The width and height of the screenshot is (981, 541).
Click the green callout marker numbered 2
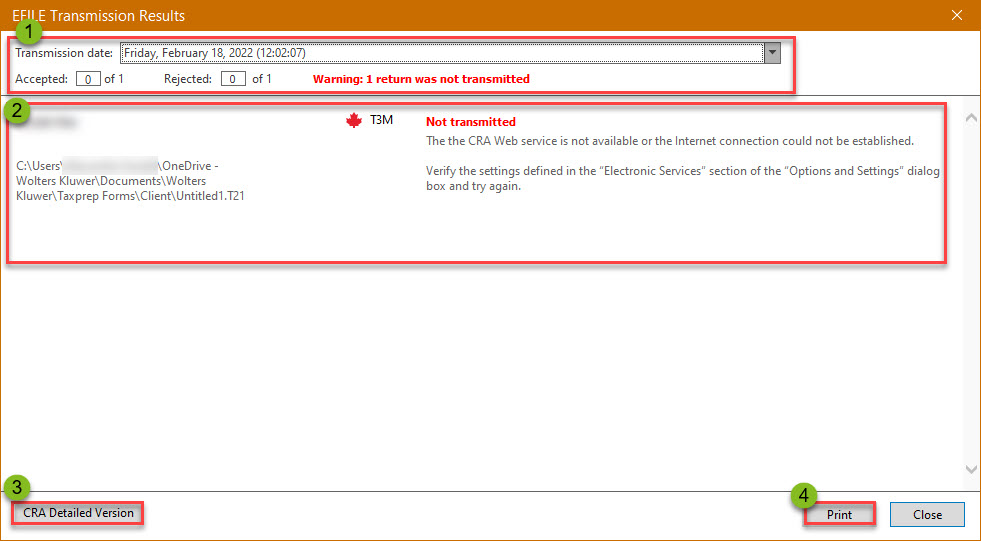[16, 109]
